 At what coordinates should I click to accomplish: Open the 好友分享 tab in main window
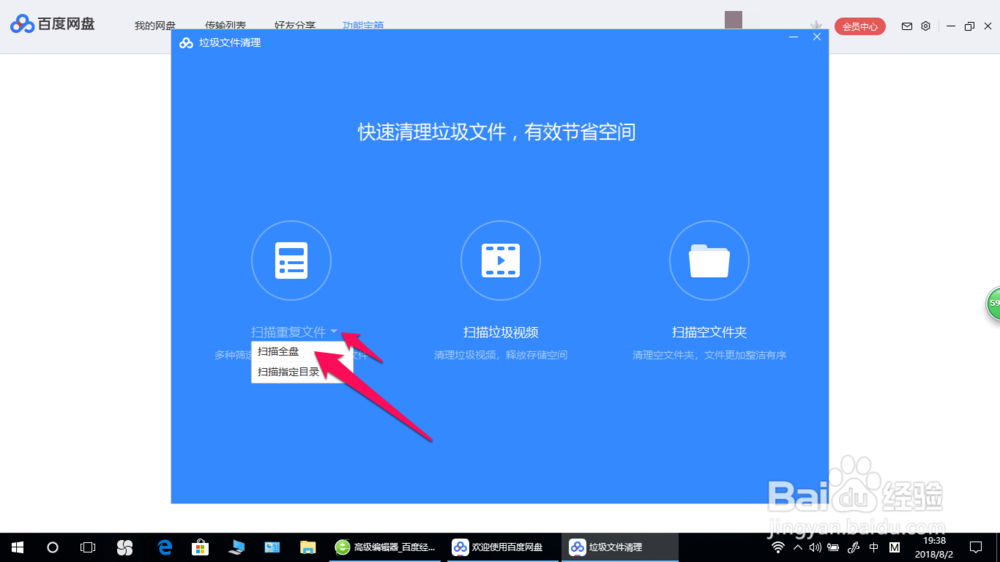click(295, 26)
